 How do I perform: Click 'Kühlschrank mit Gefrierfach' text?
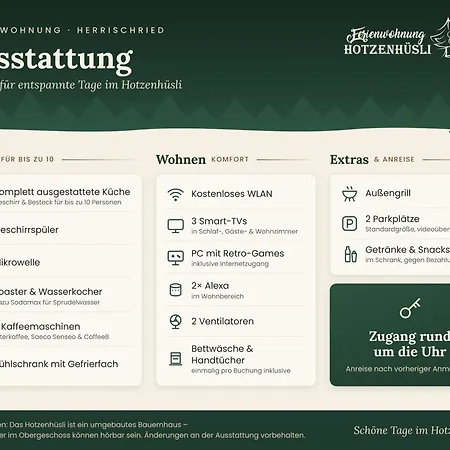pyautogui.click(x=59, y=364)
